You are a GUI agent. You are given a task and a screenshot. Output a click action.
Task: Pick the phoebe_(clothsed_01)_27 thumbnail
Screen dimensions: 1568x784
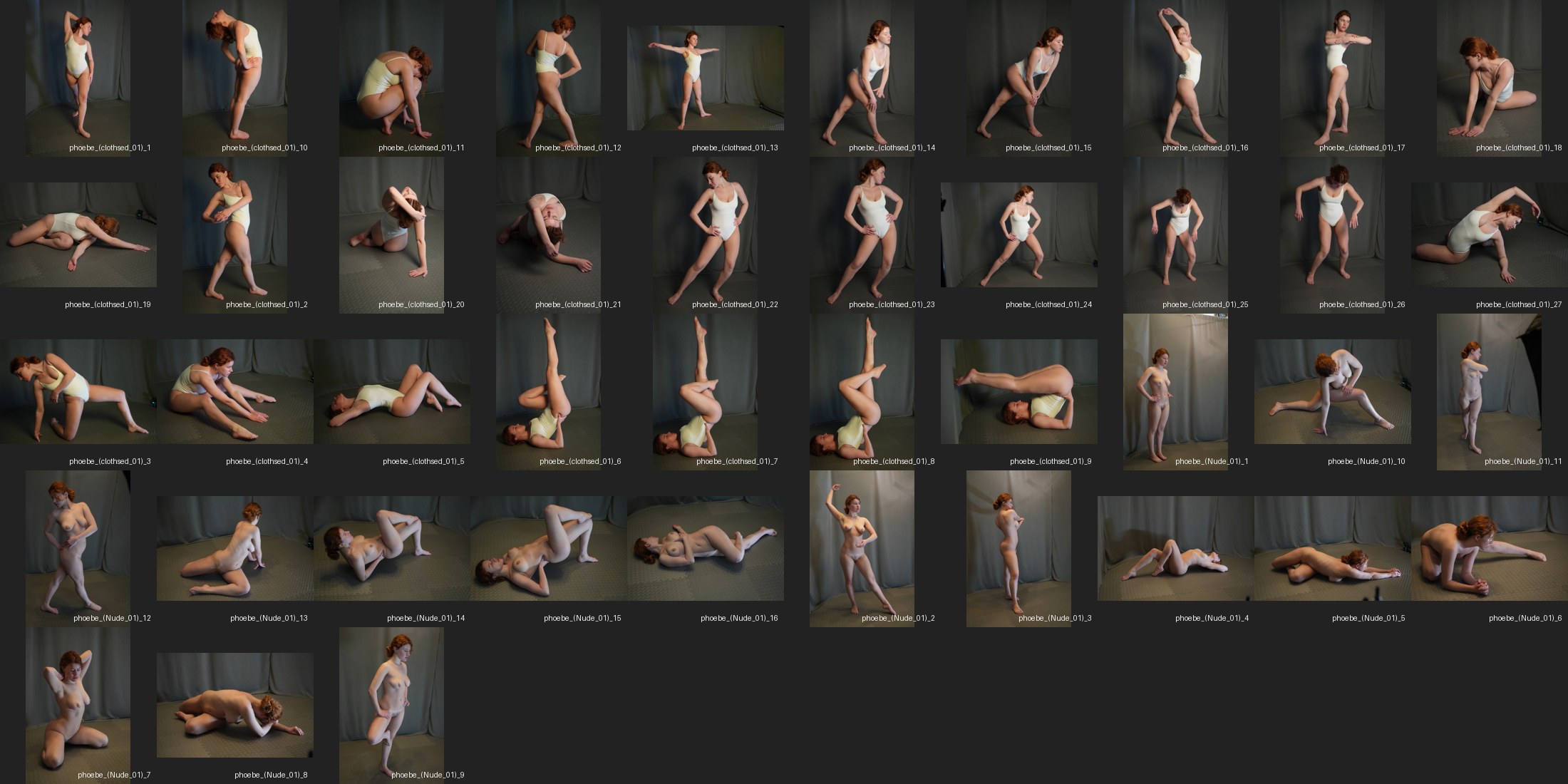tap(1489, 234)
